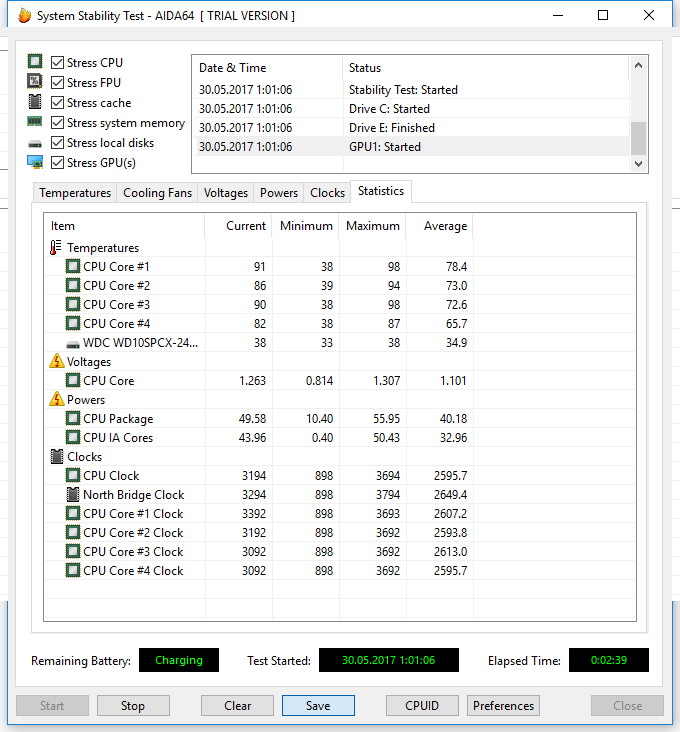
Task: Click the CPU Core #4 Clock icon
Action: point(73,570)
